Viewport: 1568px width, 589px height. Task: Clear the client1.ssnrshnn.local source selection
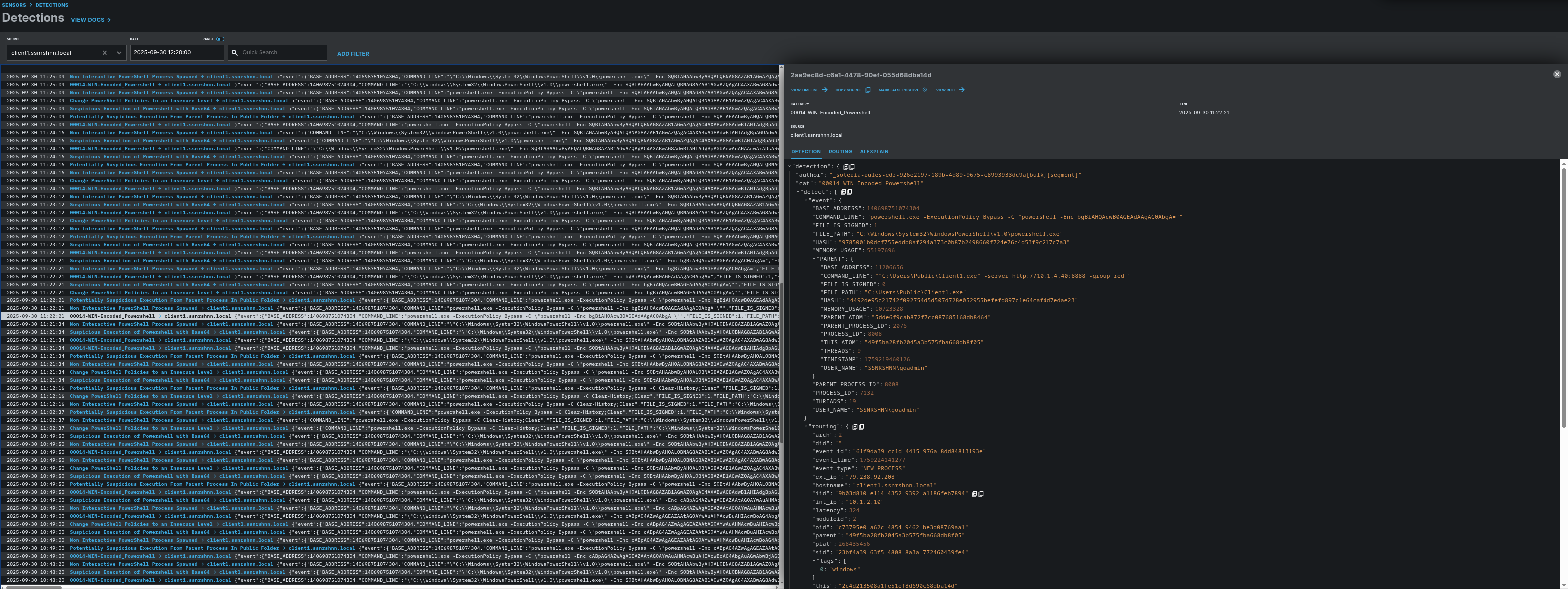coord(105,53)
